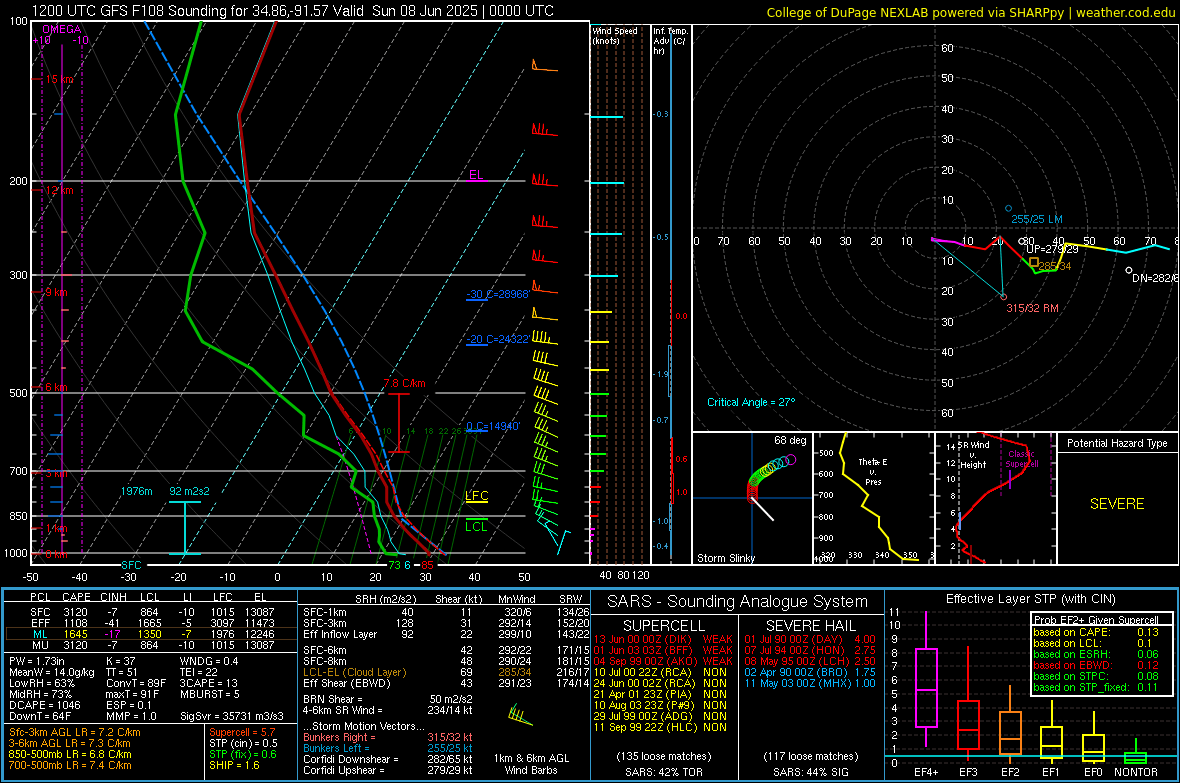Click the yellow LFC marker on the skew-T
1180x783 pixels.
click(476, 495)
